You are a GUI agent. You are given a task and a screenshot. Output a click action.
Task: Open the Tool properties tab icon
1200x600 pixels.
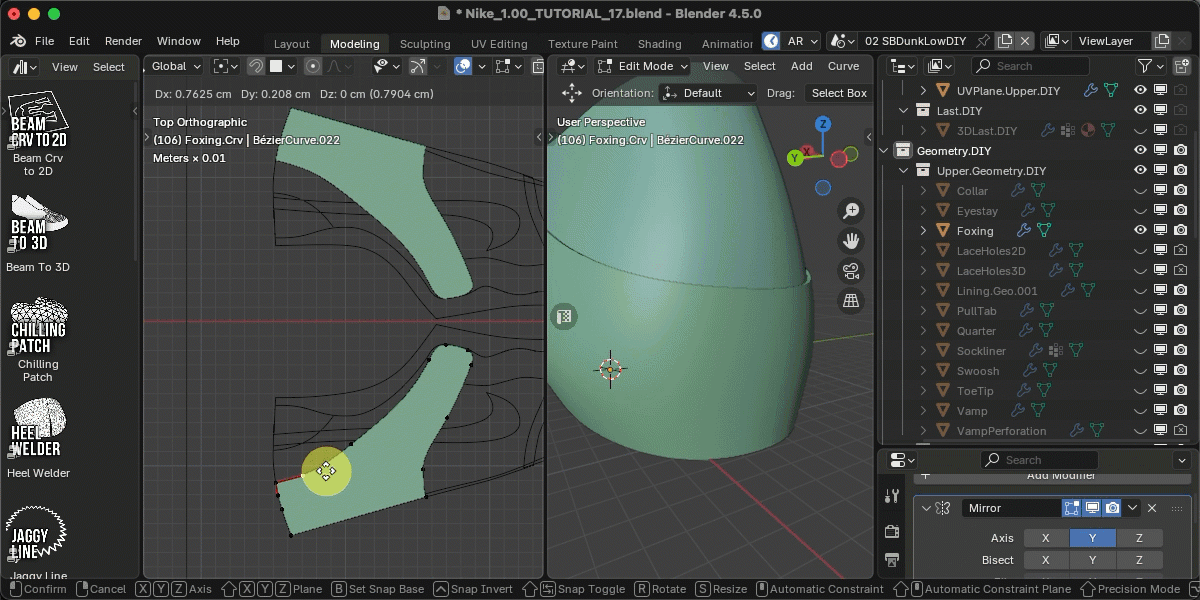tap(892, 496)
